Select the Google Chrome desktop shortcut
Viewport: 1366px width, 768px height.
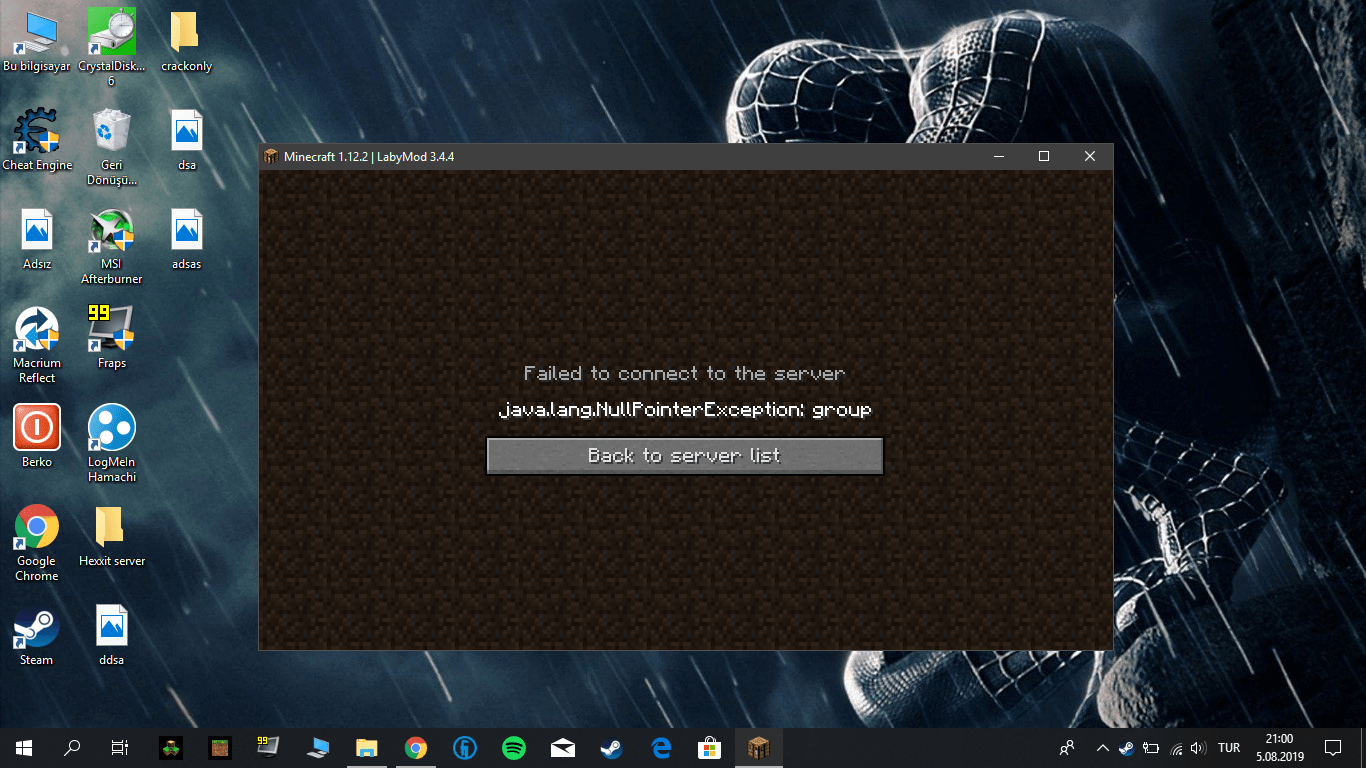[x=37, y=544]
